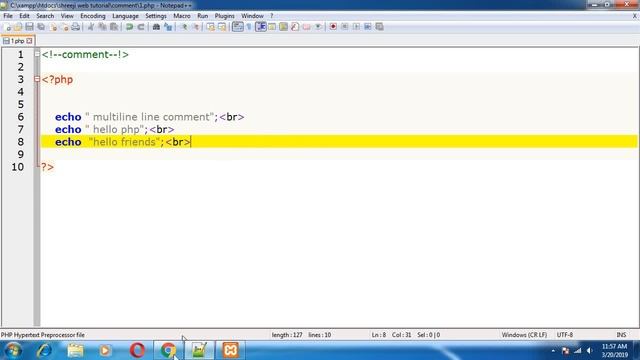Image resolution: width=640 pixels, height=360 pixels.
Task: Click the Cut scissors icon
Action: (x=91, y=27)
